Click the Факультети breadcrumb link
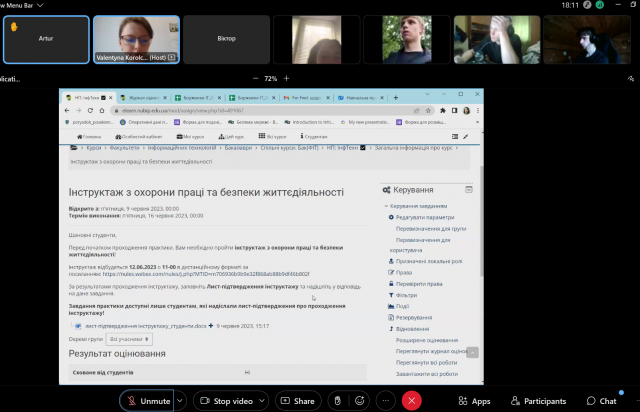 [x=124, y=148]
